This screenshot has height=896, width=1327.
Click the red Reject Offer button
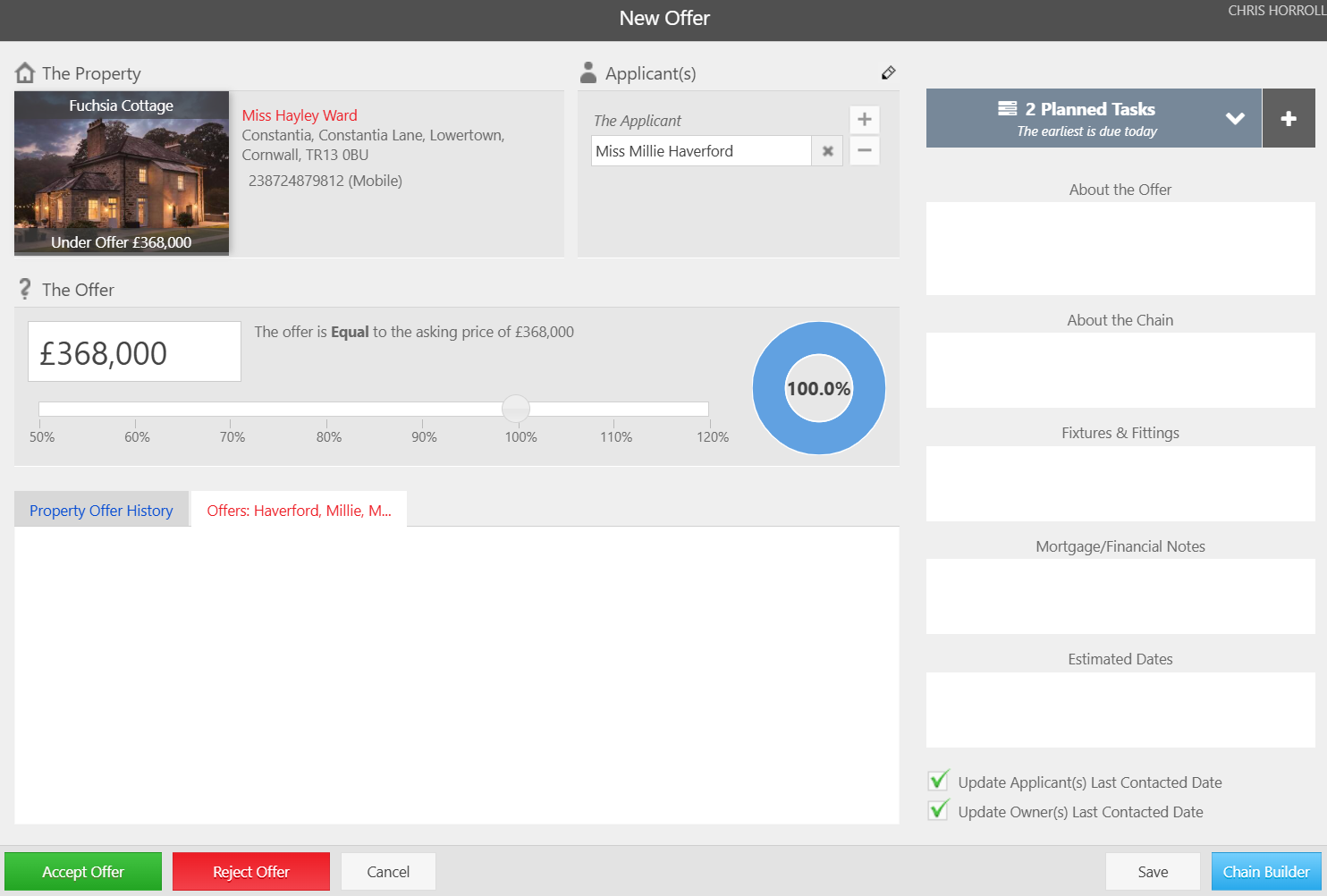[251, 871]
